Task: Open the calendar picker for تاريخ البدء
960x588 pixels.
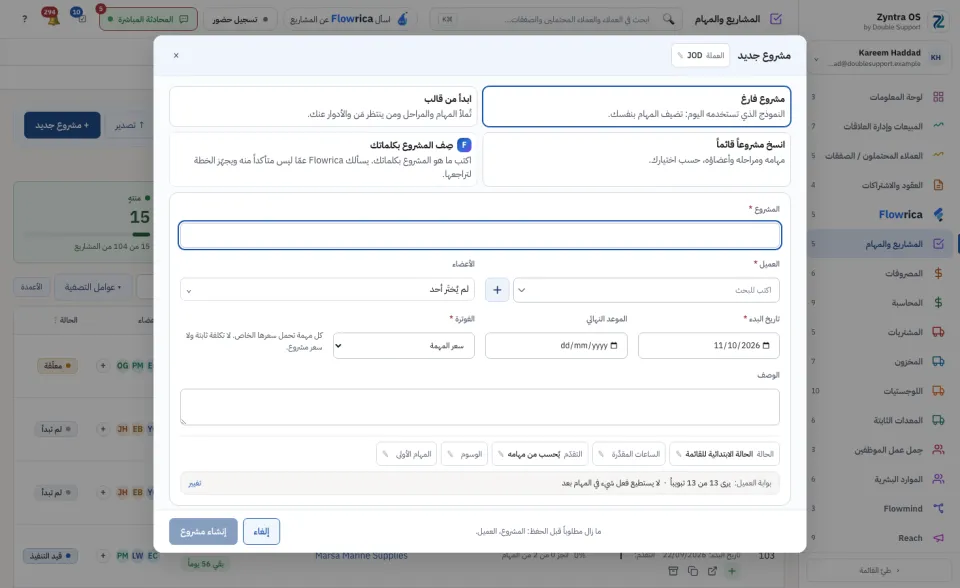Action: [765, 345]
